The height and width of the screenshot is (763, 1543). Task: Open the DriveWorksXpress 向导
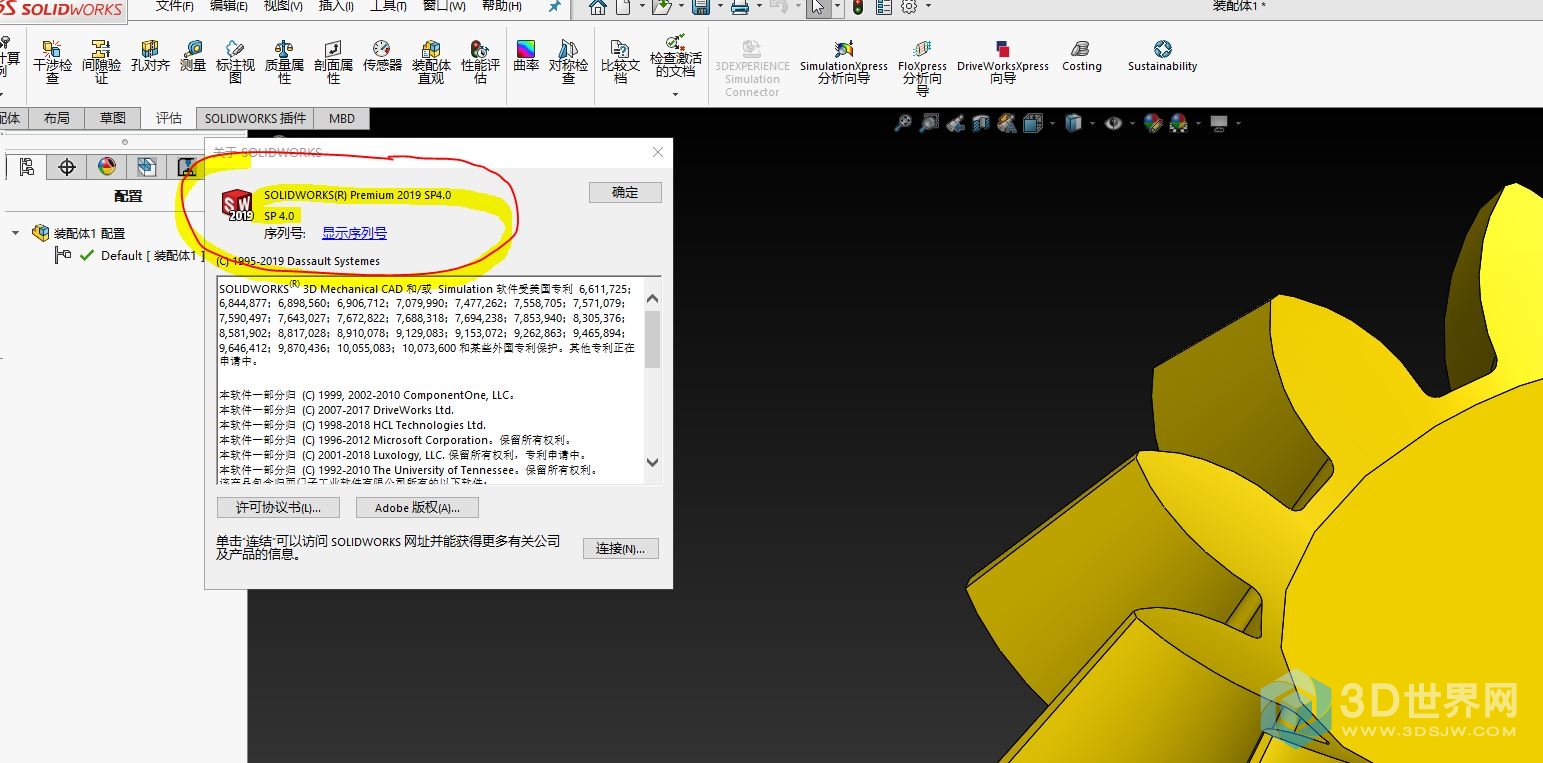1003,62
